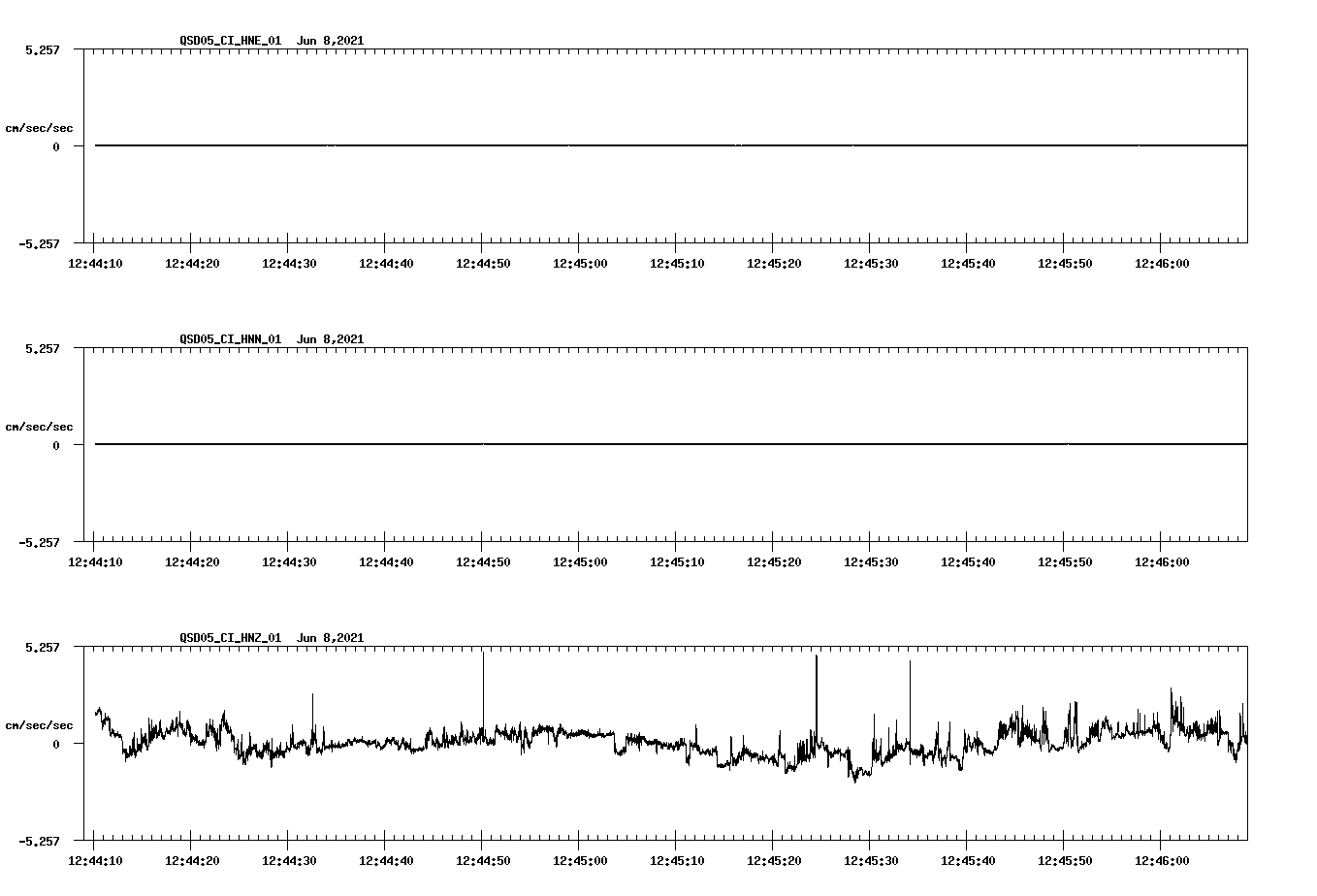Screen dimensions: 1317x896
Task: Click the QSD05_CI_HNZ_01 plot title
Action: (272, 637)
